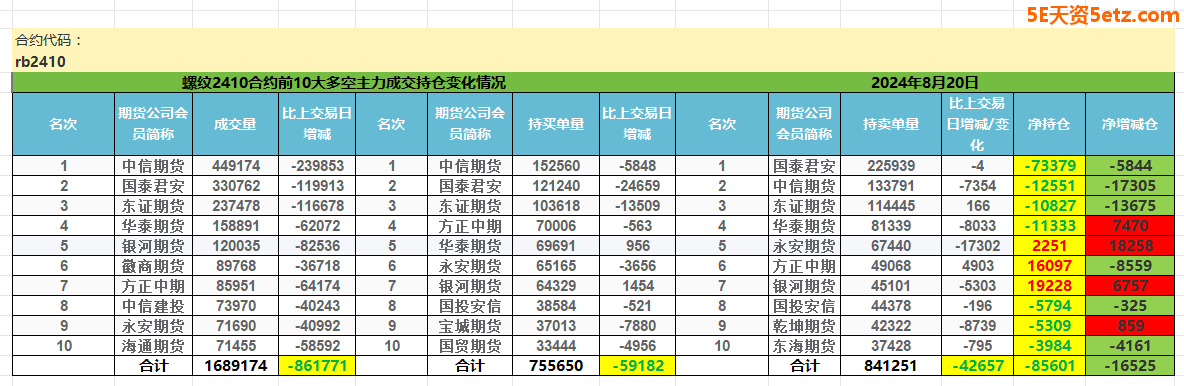This screenshot has height=386, width=1184.
Task: Select the short position cell 37428
Action: pyautogui.click(x=891, y=345)
